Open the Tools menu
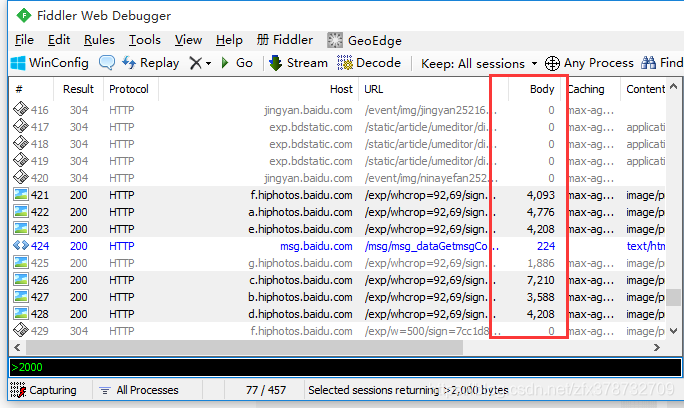 pyautogui.click(x=144, y=40)
